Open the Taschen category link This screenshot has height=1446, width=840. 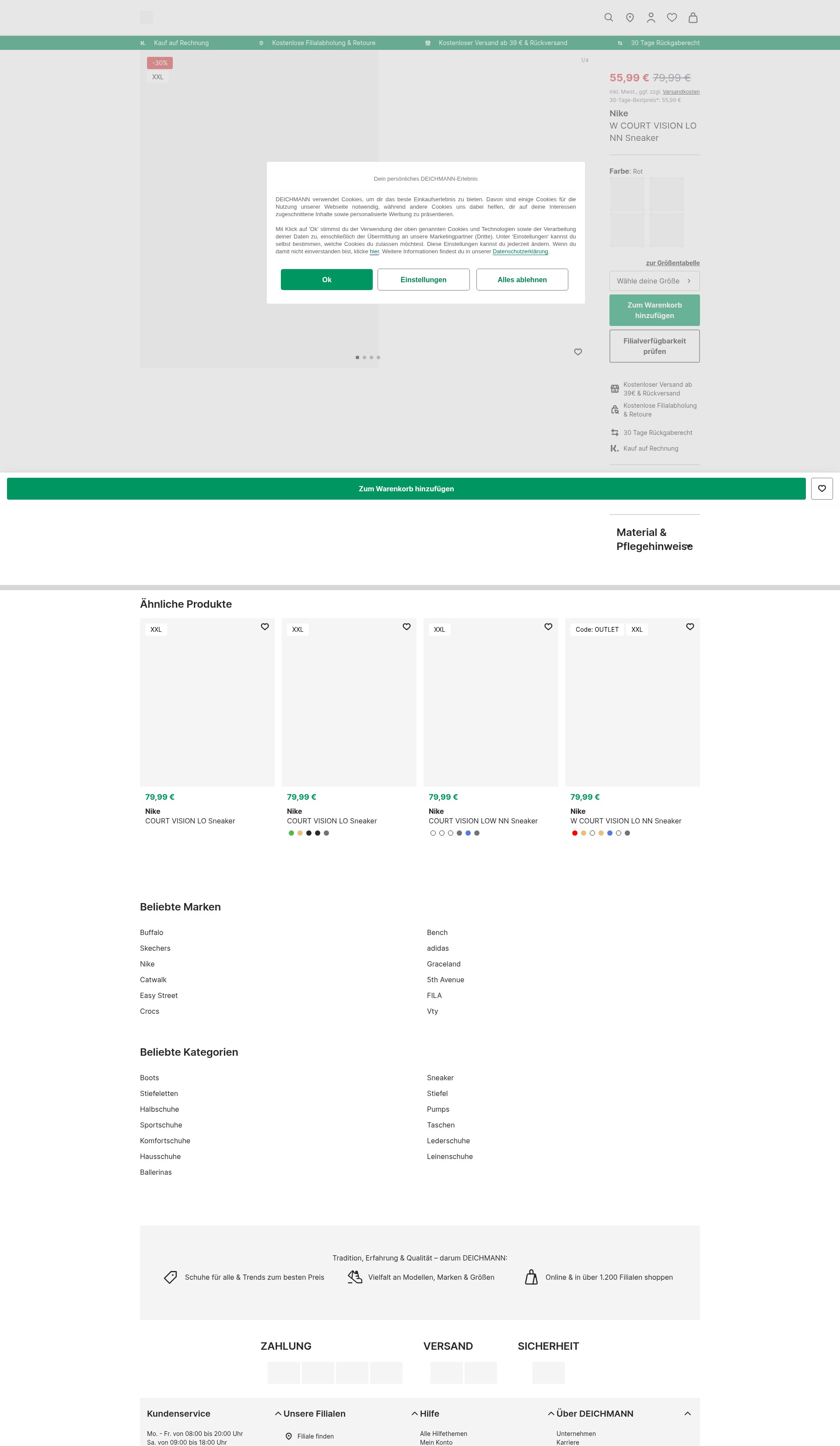(x=441, y=1125)
